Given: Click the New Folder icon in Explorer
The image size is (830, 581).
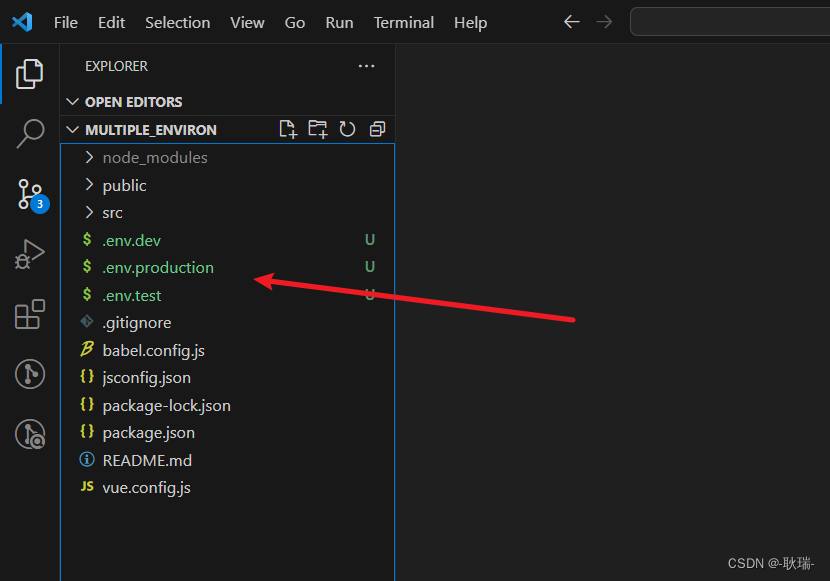Looking at the screenshot, I should [x=318, y=129].
